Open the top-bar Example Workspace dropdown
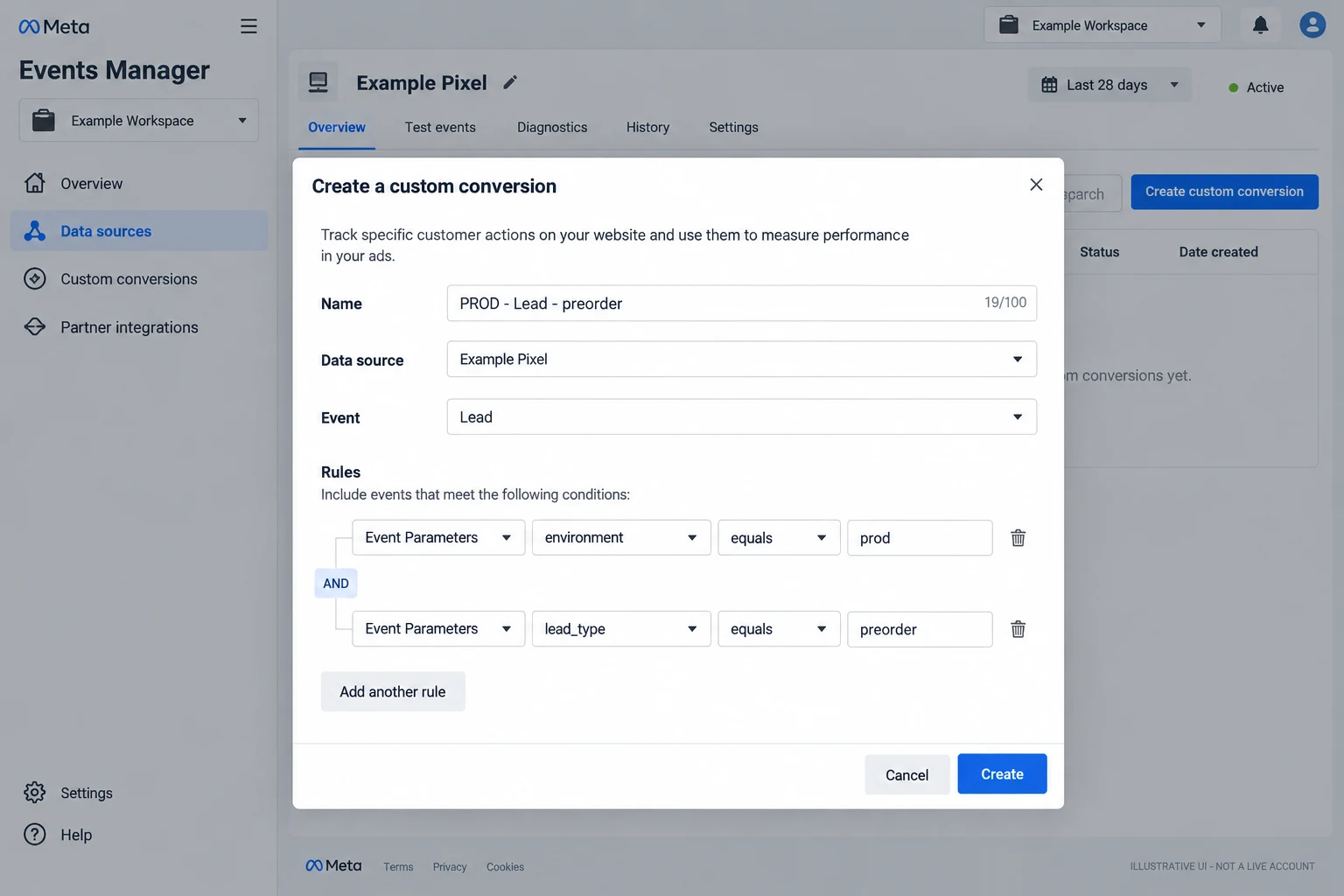 [1102, 25]
